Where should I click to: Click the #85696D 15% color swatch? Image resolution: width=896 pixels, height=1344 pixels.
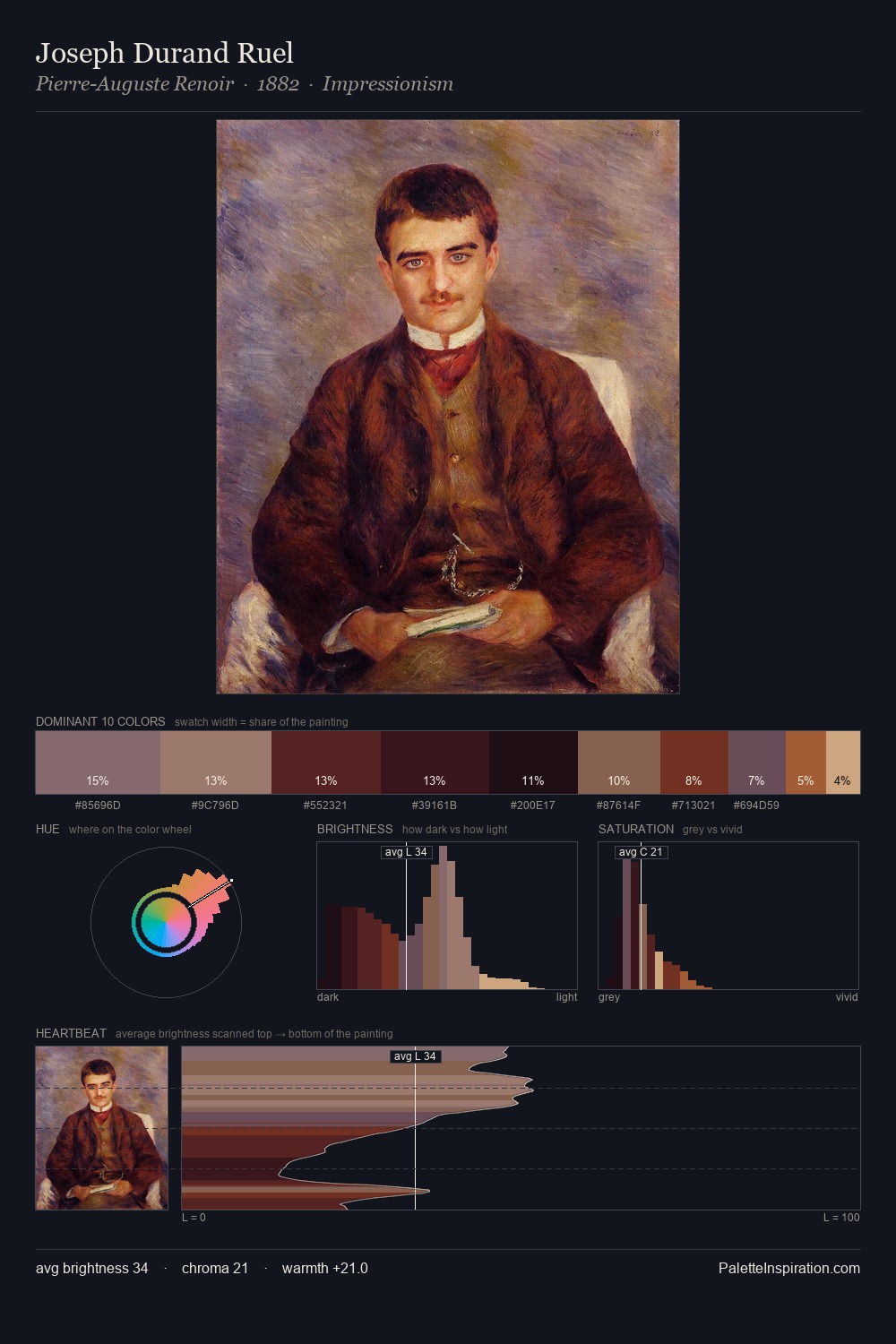[98, 762]
